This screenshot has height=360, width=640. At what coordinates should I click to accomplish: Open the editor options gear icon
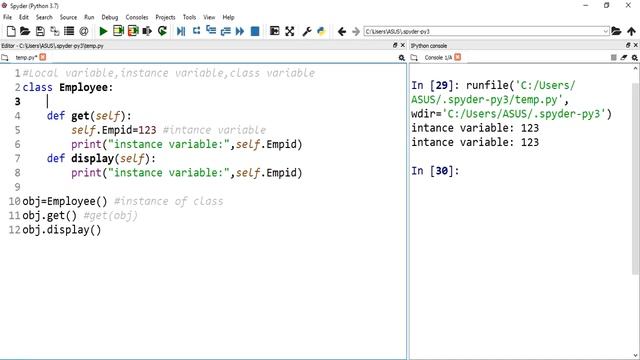(x=402, y=58)
